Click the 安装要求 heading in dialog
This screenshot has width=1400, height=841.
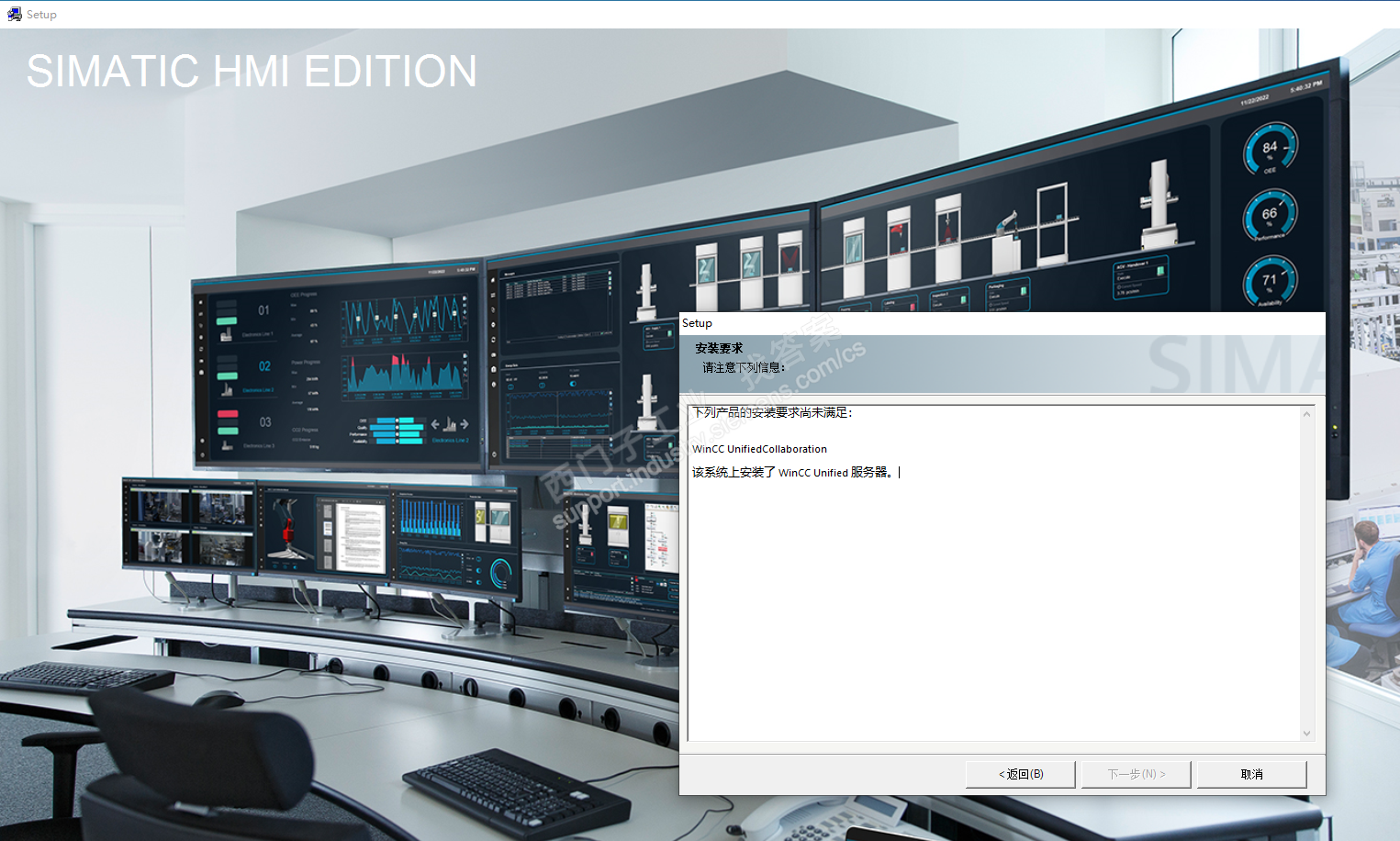719,348
